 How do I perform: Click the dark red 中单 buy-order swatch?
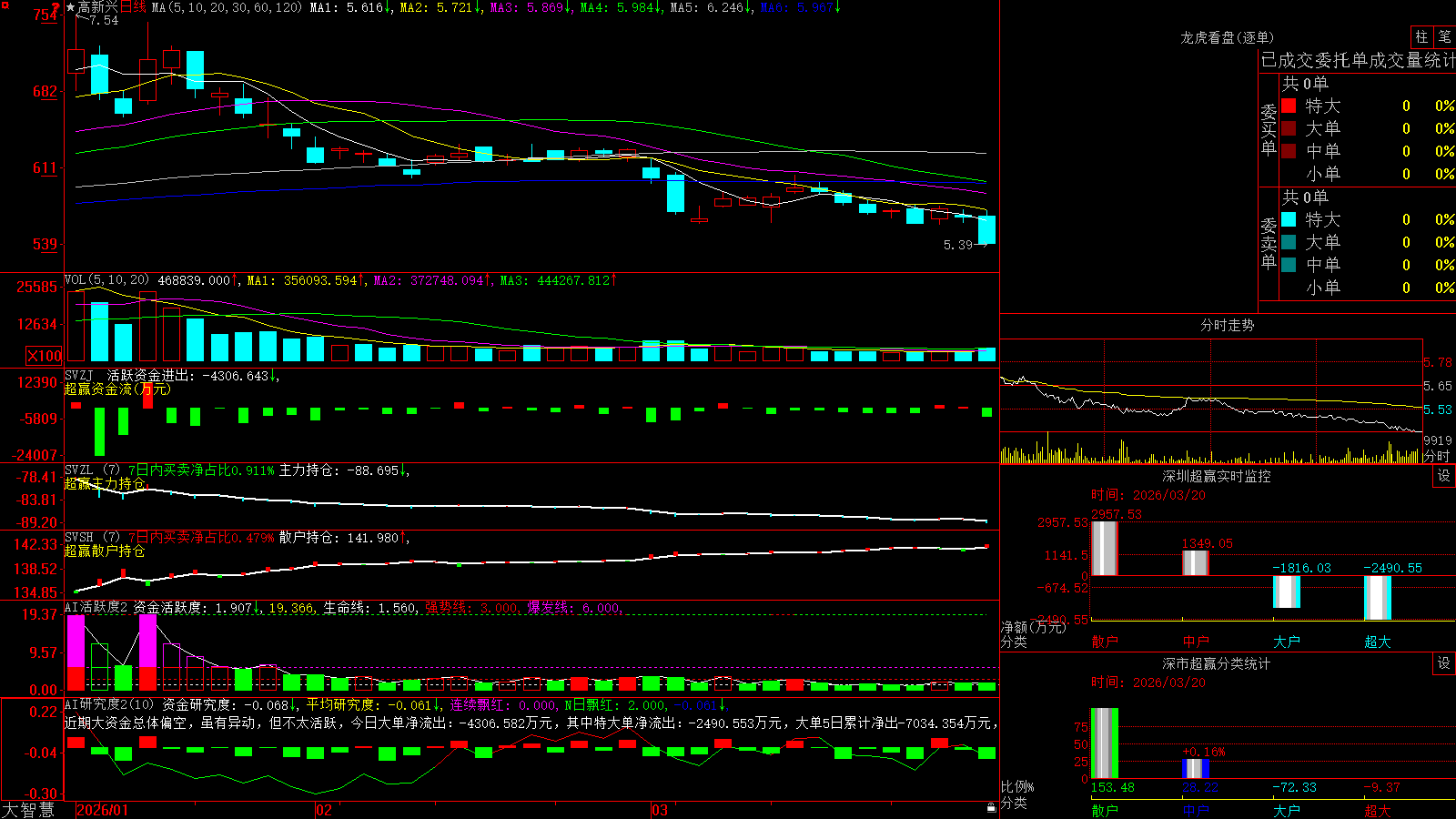pos(1289,151)
